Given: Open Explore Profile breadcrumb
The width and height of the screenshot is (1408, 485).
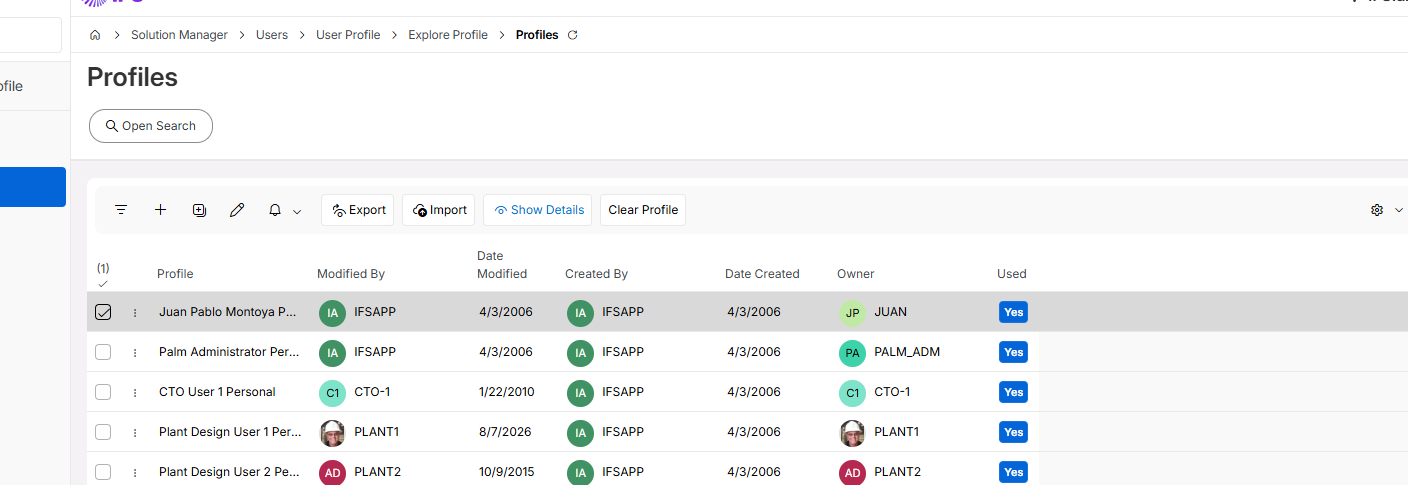Looking at the screenshot, I should coord(448,35).
